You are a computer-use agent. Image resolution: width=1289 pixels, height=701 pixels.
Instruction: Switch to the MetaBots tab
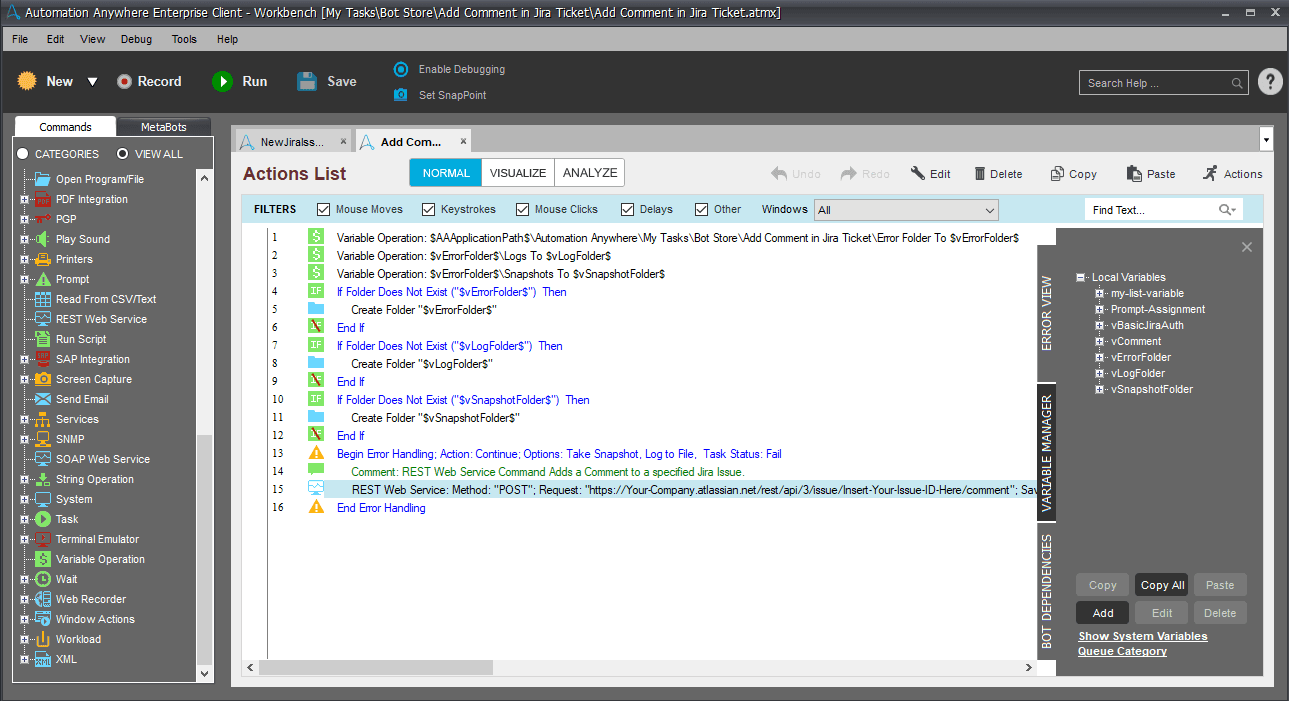pyautogui.click(x=164, y=127)
